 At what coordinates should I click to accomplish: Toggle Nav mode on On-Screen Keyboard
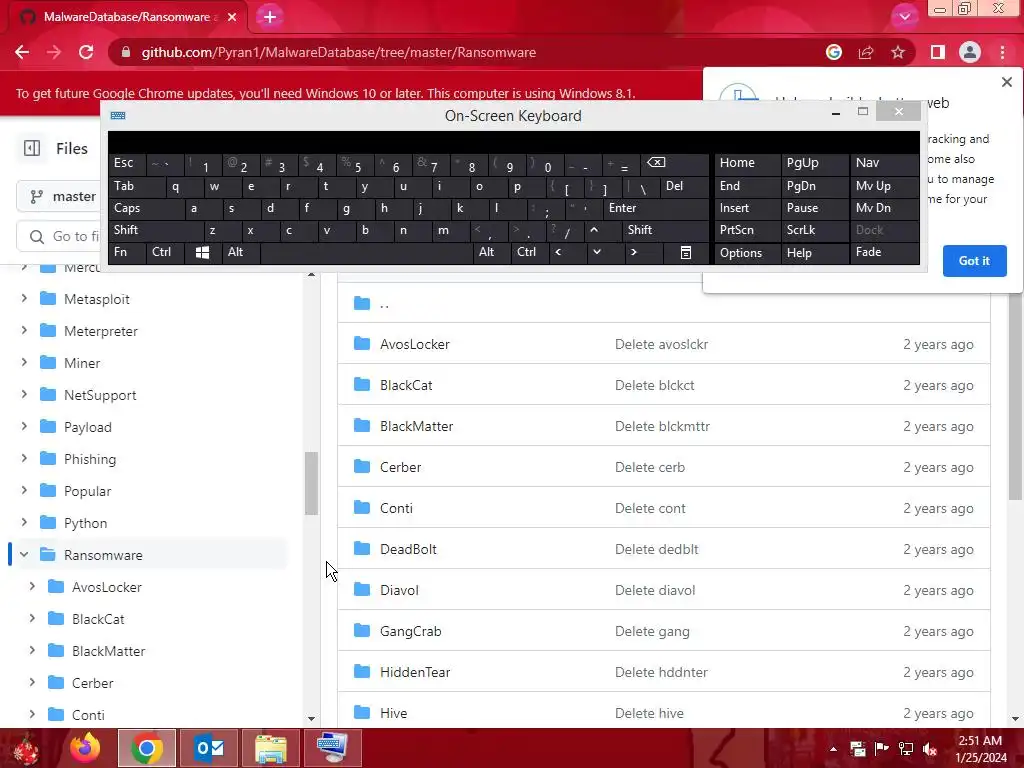click(x=884, y=163)
